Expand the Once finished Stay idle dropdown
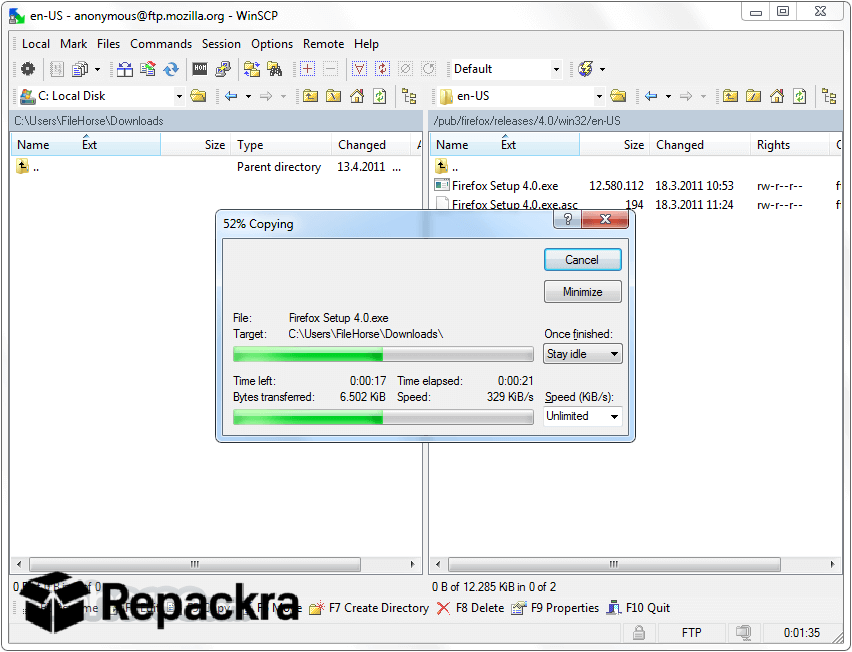The image size is (852, 652). (x=582, y=354)
